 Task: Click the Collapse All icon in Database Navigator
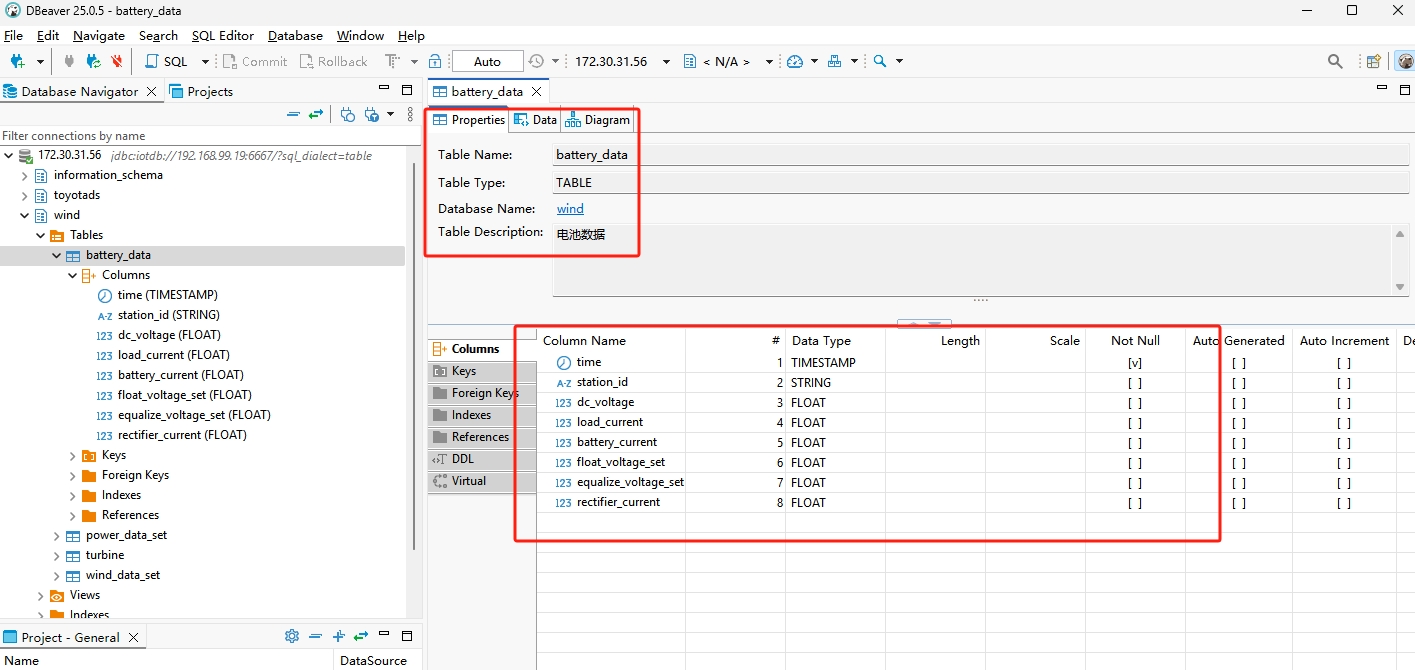pyautogui.click(x=293, y=115)
